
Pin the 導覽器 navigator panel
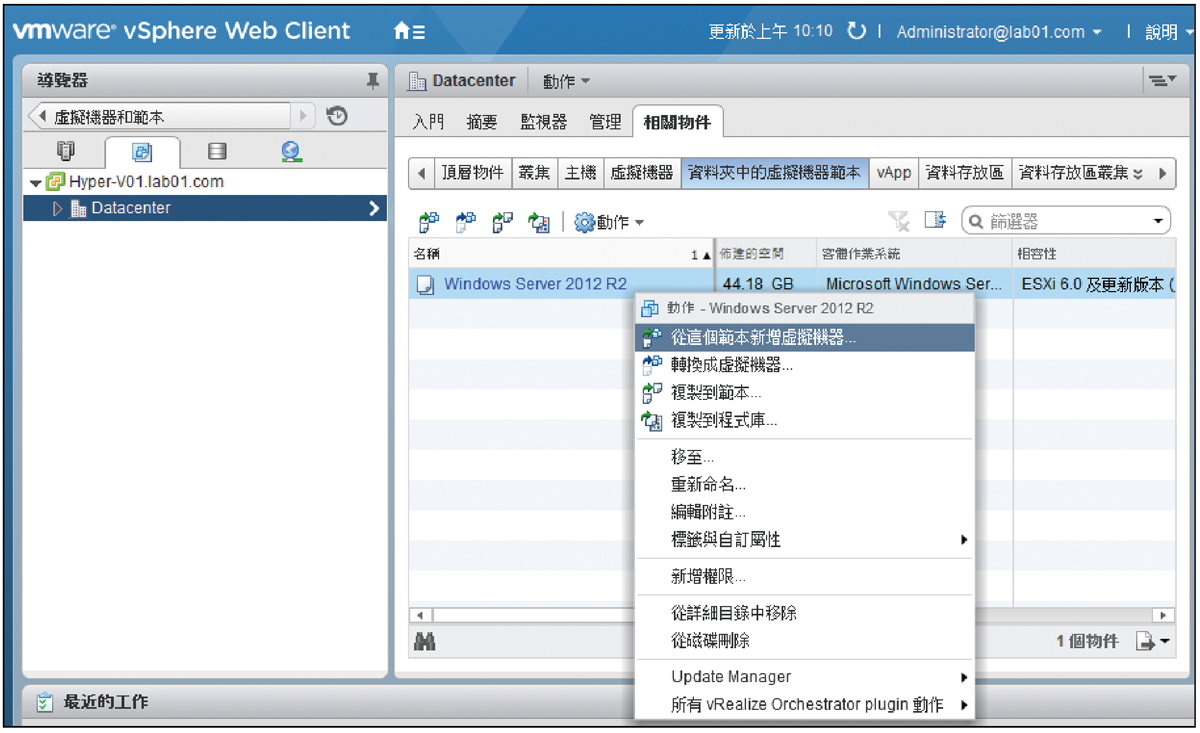coord(373,81)
